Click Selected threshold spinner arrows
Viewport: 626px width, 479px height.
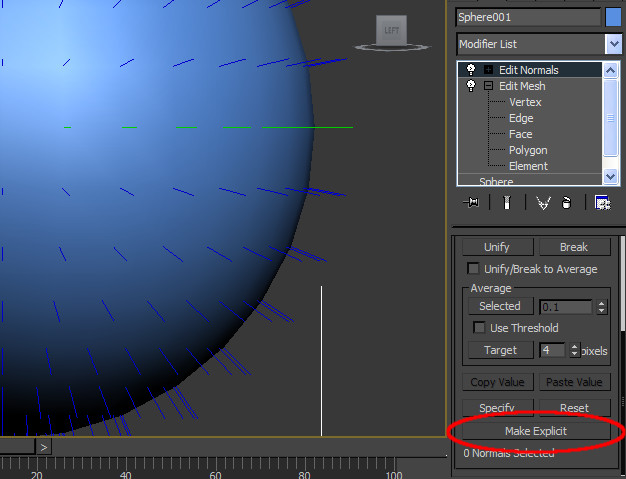(x=601, y=307)
